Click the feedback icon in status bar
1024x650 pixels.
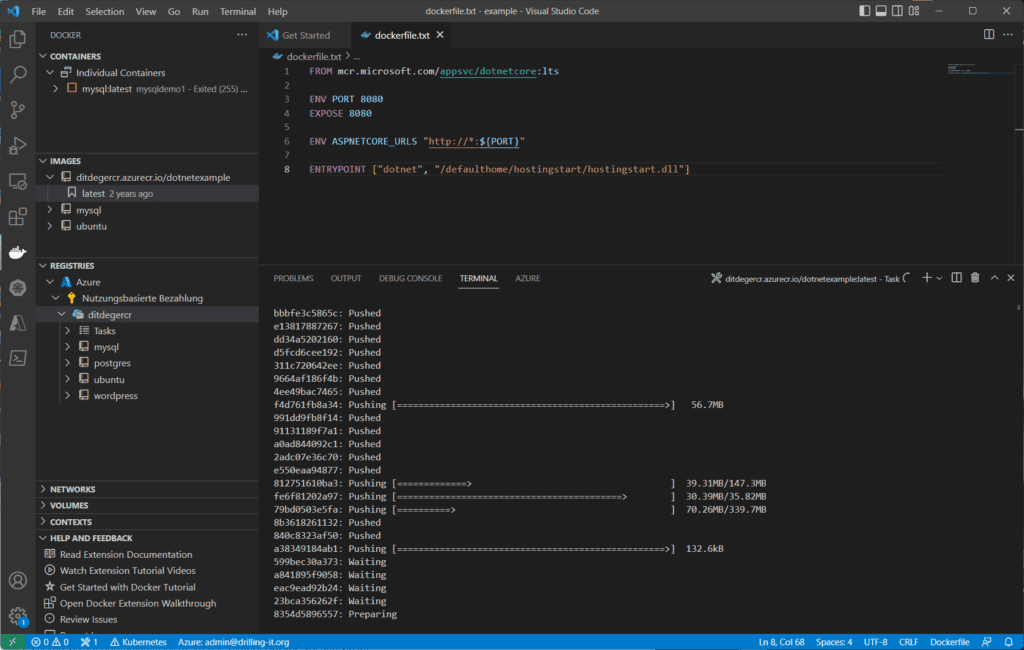point(986,642)
